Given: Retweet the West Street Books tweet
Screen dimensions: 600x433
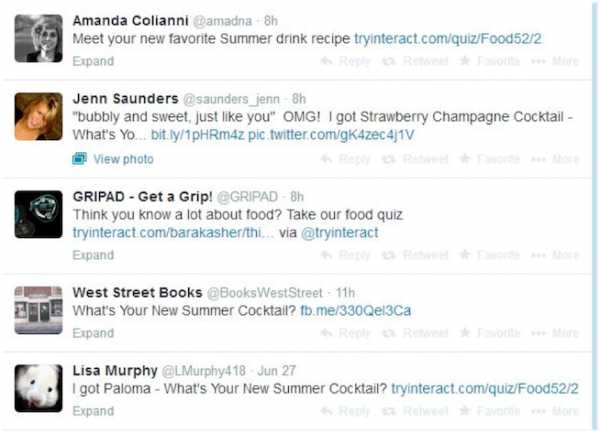Looking at the screenshot, I should tap(415, 333).
